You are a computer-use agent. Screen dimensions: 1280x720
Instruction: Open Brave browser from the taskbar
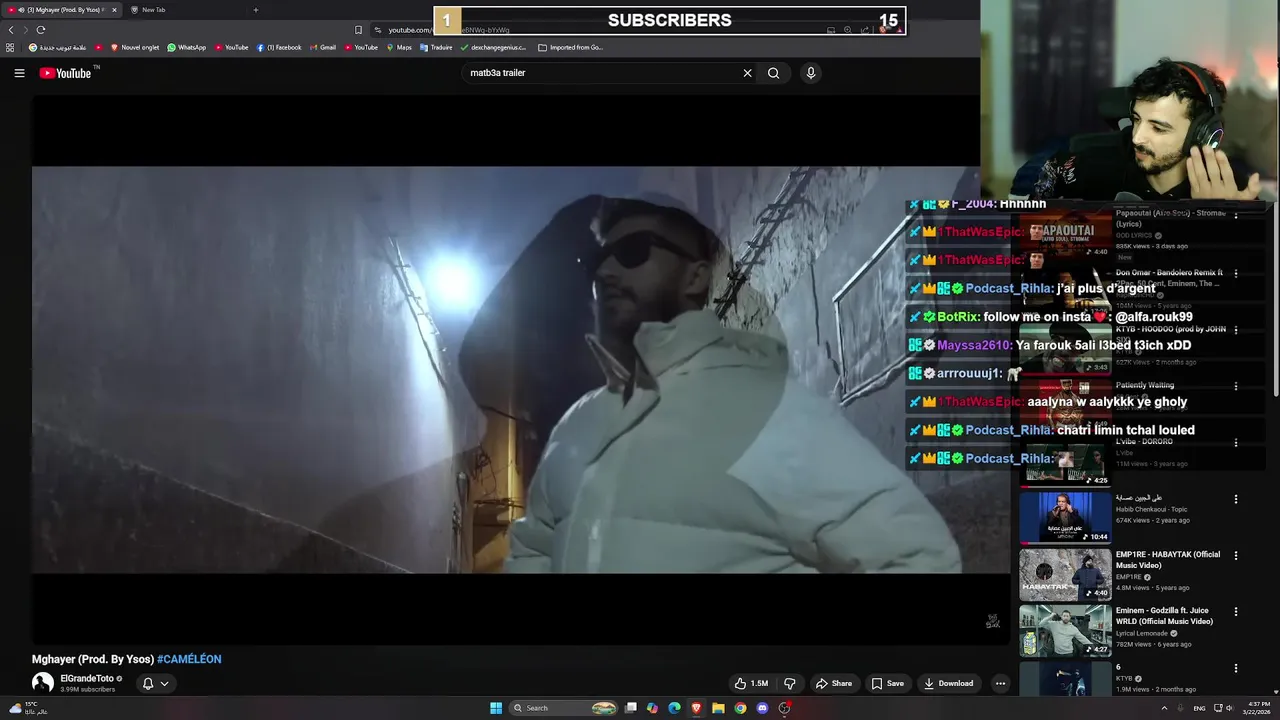point(696,708)
